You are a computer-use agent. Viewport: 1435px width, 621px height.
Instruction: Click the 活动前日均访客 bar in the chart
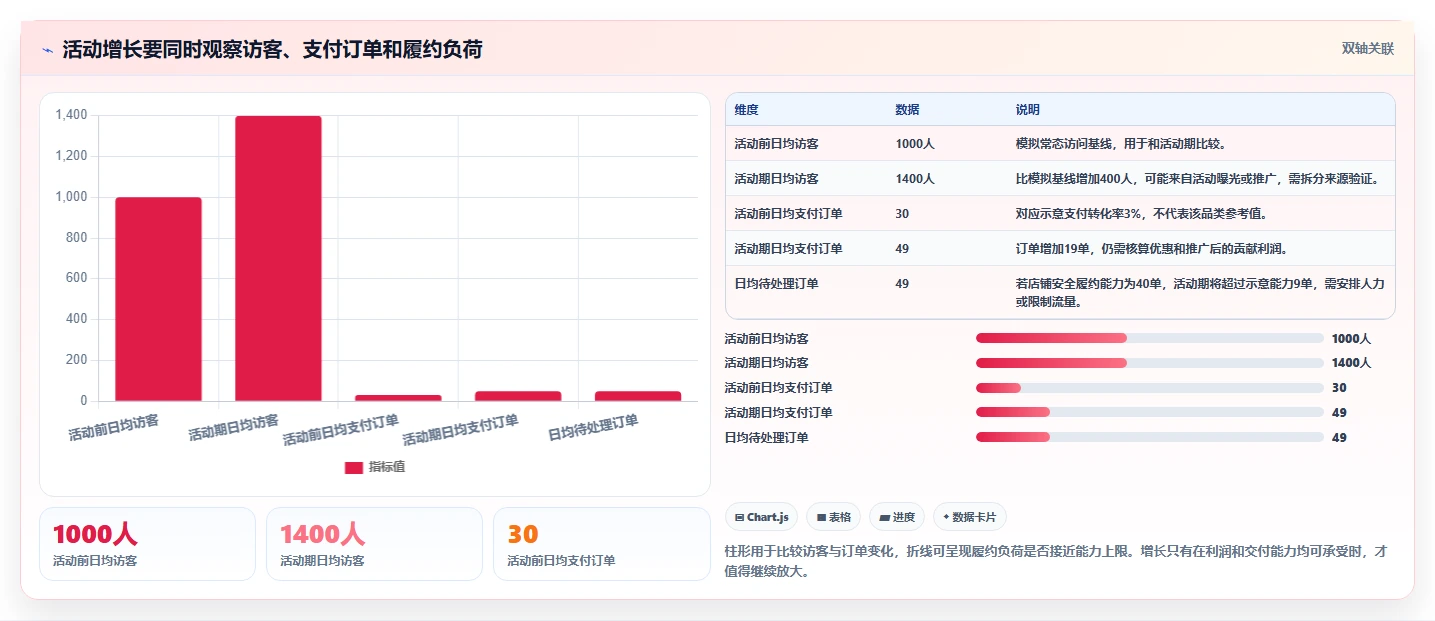[158, 299]
